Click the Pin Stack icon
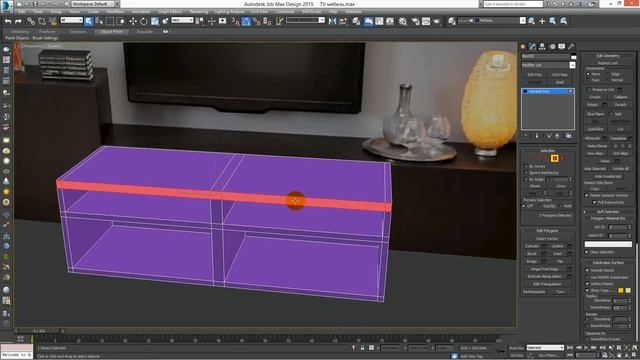The width and height of the screenshot is (640, 360). [x=526, y=136]
